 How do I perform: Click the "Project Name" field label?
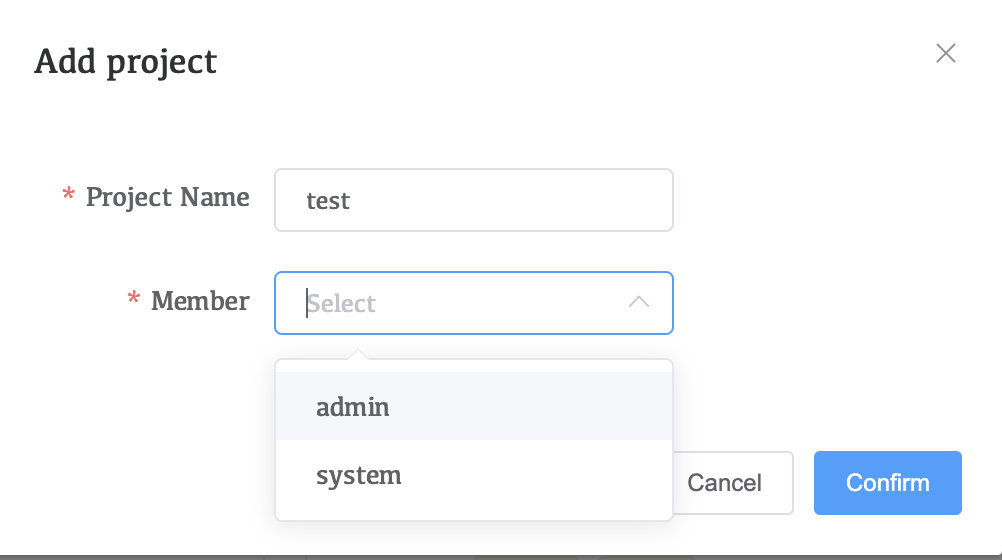coord(167,197)
